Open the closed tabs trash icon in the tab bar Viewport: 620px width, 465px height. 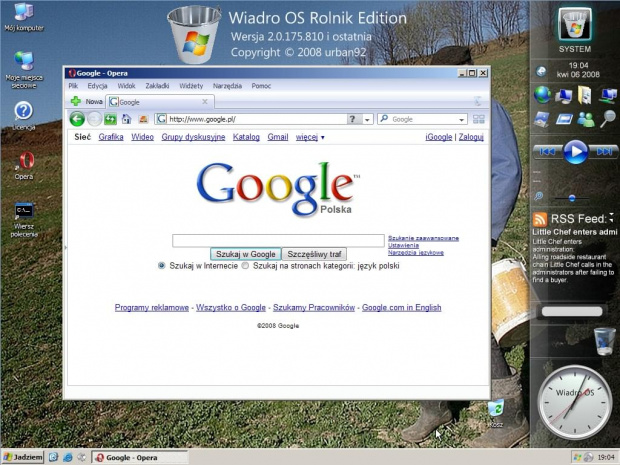point(478,102)
